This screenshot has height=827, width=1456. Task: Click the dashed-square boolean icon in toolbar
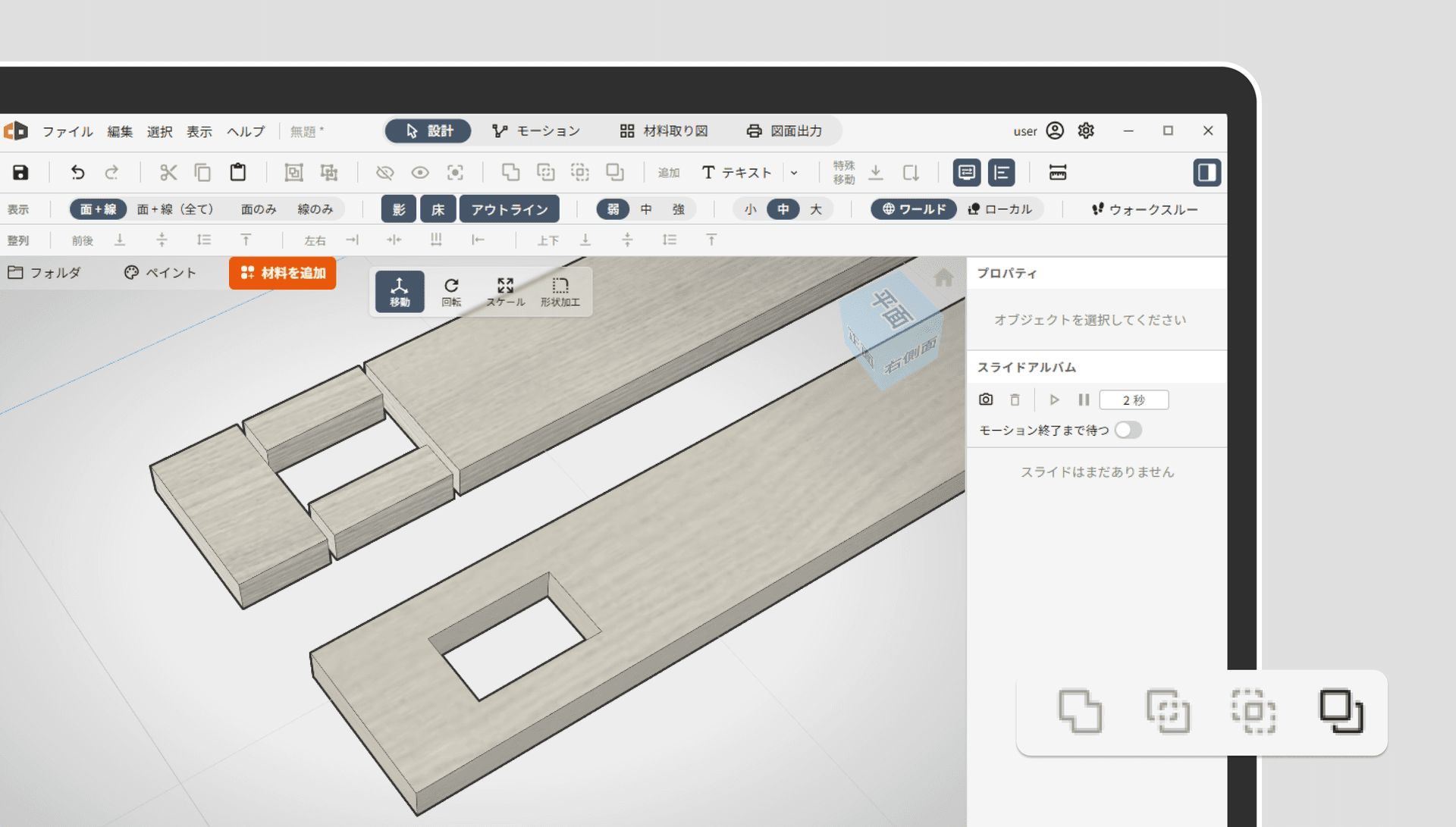click(580, 173)
